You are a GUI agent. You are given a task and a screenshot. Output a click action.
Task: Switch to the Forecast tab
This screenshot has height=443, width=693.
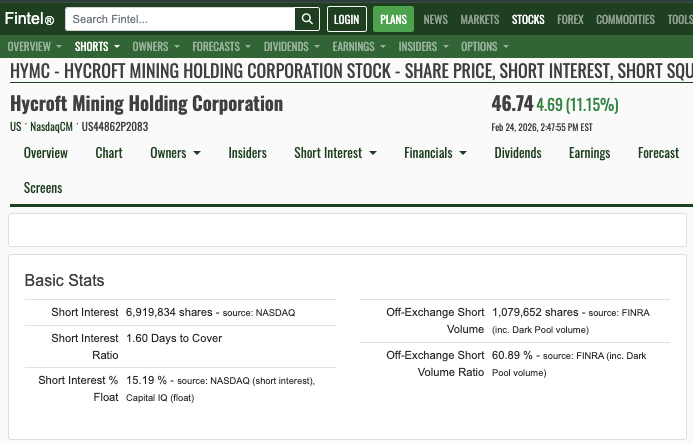coord(659,153)
